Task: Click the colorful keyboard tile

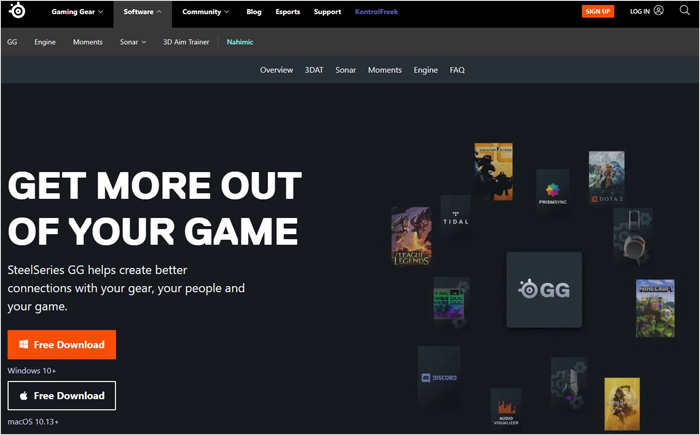Action: [451, 302]
